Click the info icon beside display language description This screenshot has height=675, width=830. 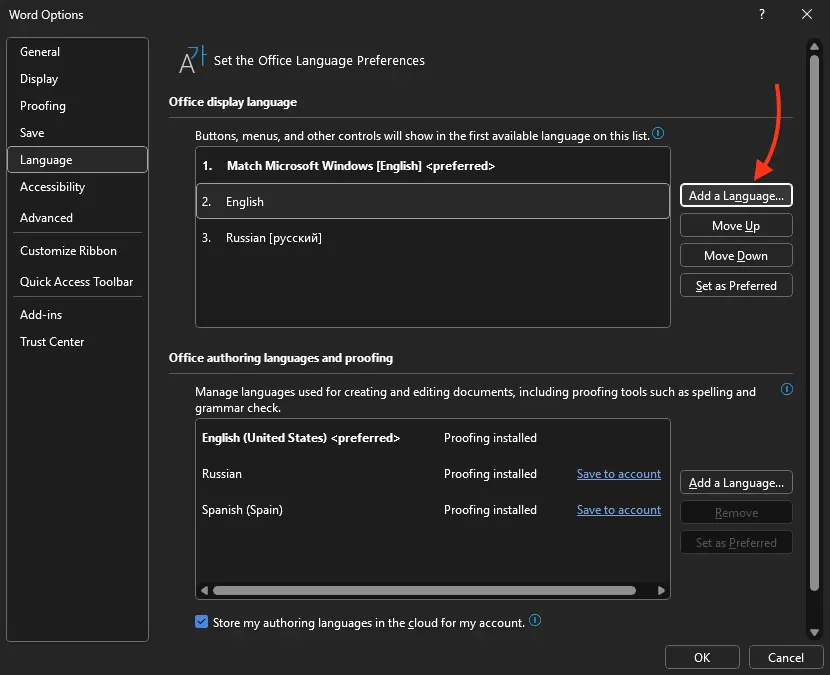coord(658,134)
